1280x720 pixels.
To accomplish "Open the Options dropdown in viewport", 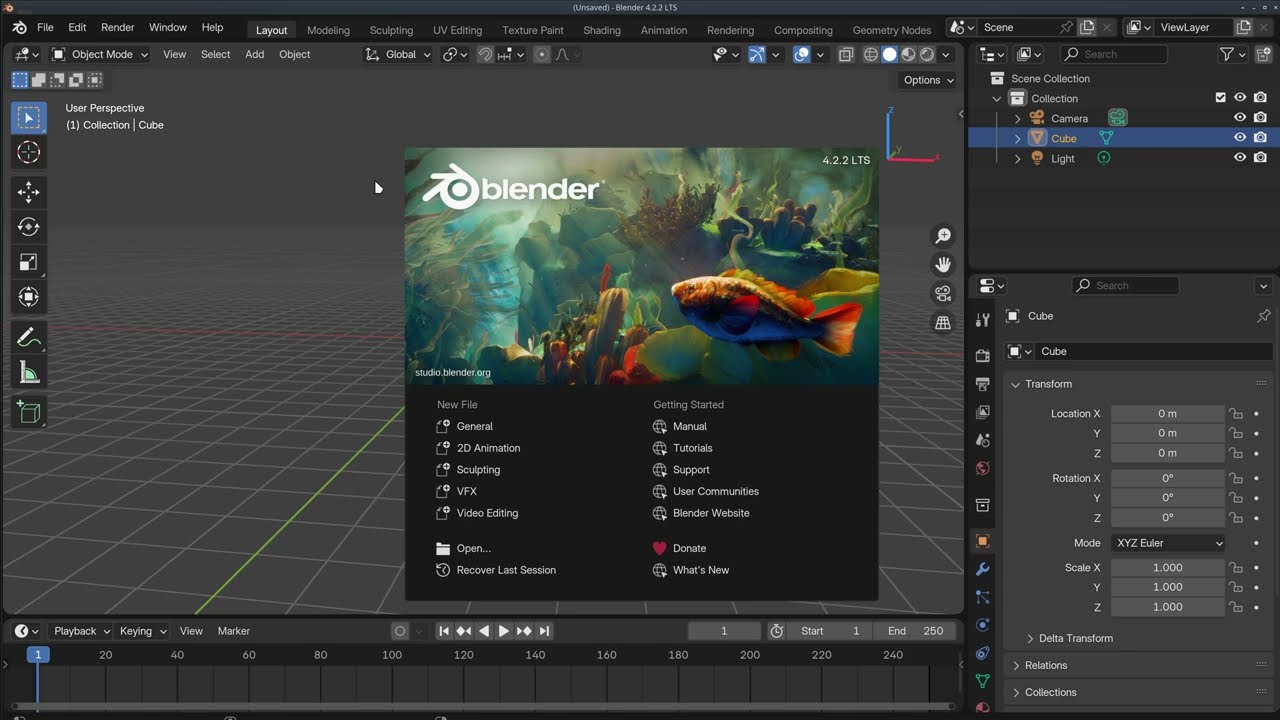I will coord(929,80).
